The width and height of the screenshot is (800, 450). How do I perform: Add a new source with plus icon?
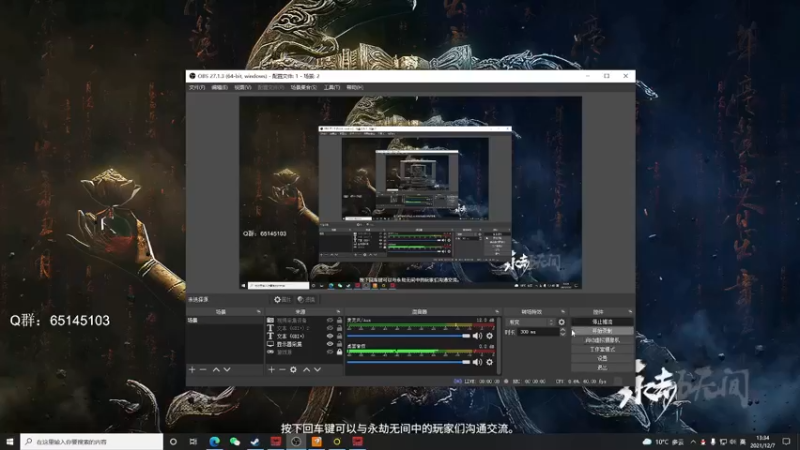(x=271, y=369)
